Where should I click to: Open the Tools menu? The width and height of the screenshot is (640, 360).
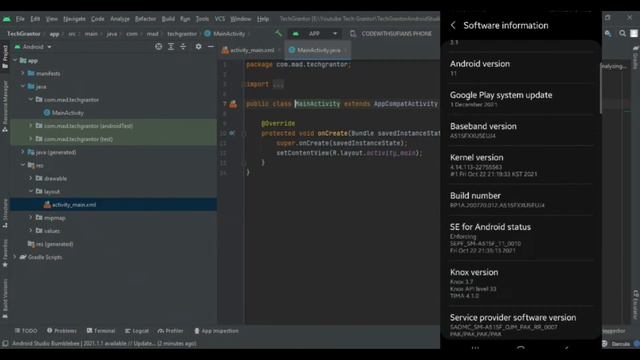202,19
